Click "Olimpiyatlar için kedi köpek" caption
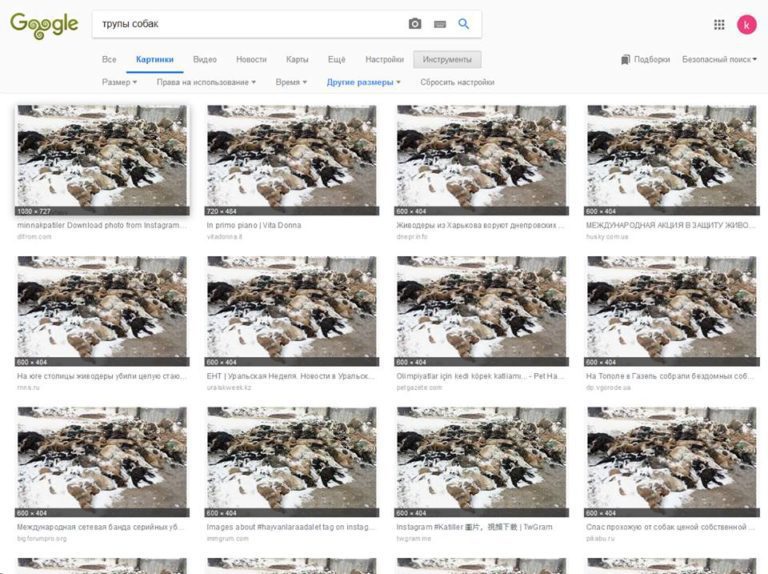Image resolution: width=768 pixels, height=574 pixels. pos(480,376)
